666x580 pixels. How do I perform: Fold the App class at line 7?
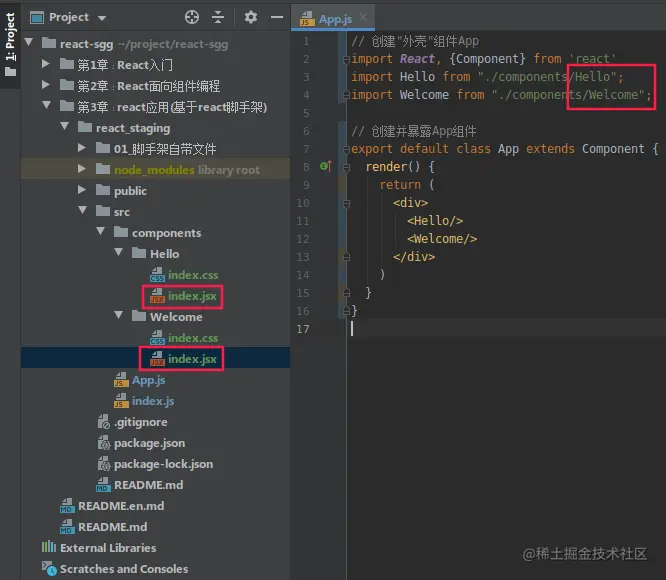pyautogui.click(x=346, y=149)
